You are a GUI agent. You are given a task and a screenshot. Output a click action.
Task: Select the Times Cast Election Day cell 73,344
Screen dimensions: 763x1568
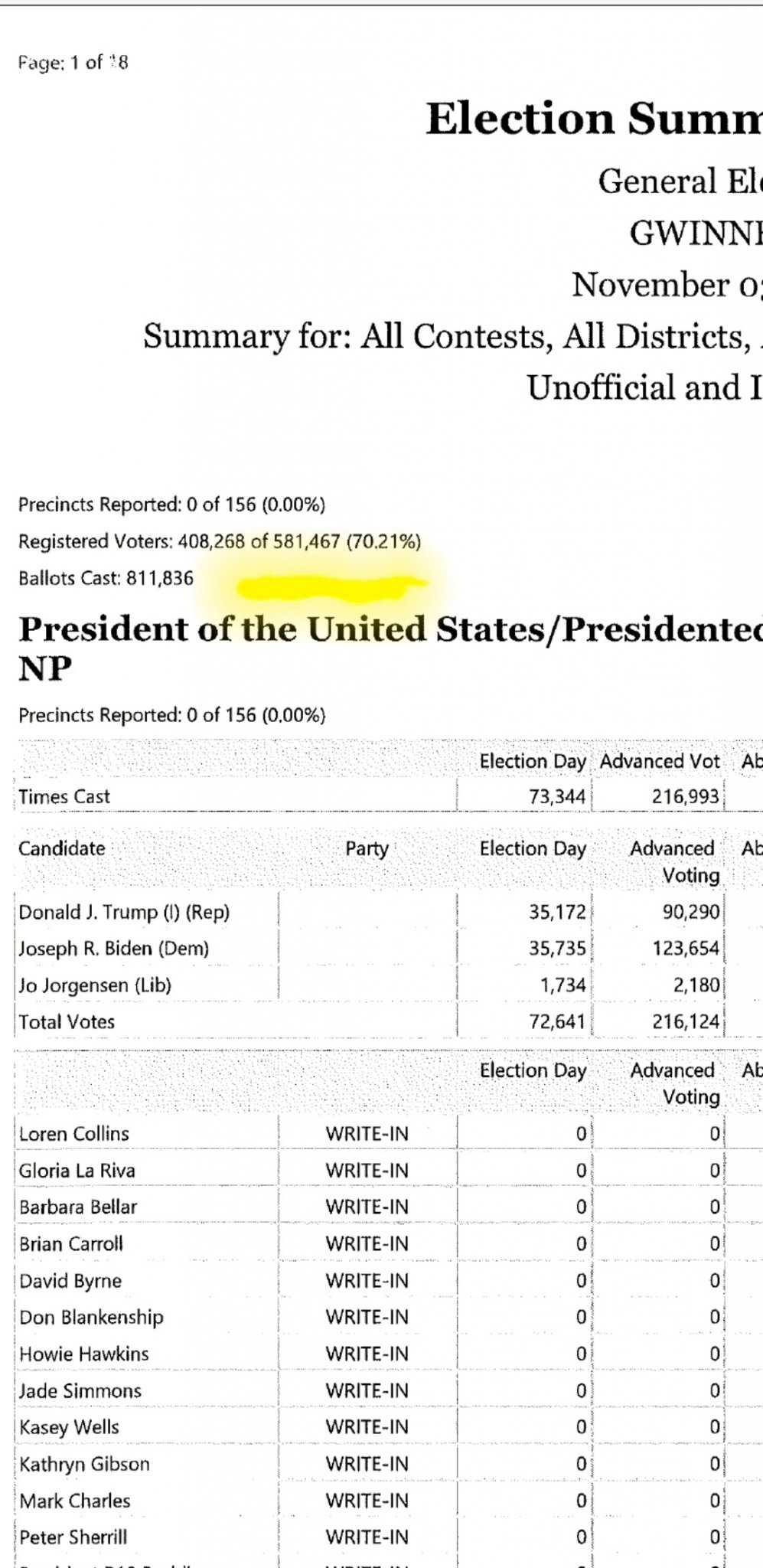click(x=557, y=796)
